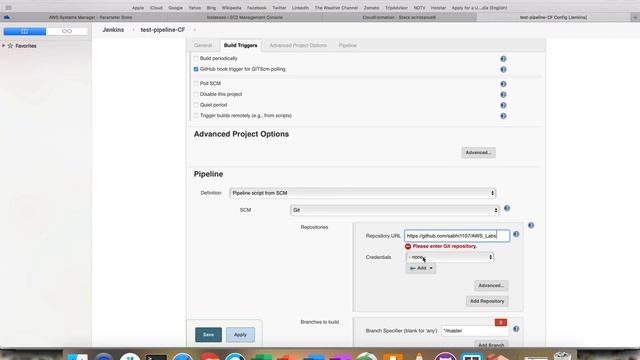Image resolution: width=640 pixels, height=360 pixels.
Task: Open TripAdvisor bookmark in favorites bar
Action: click(396, 8)
